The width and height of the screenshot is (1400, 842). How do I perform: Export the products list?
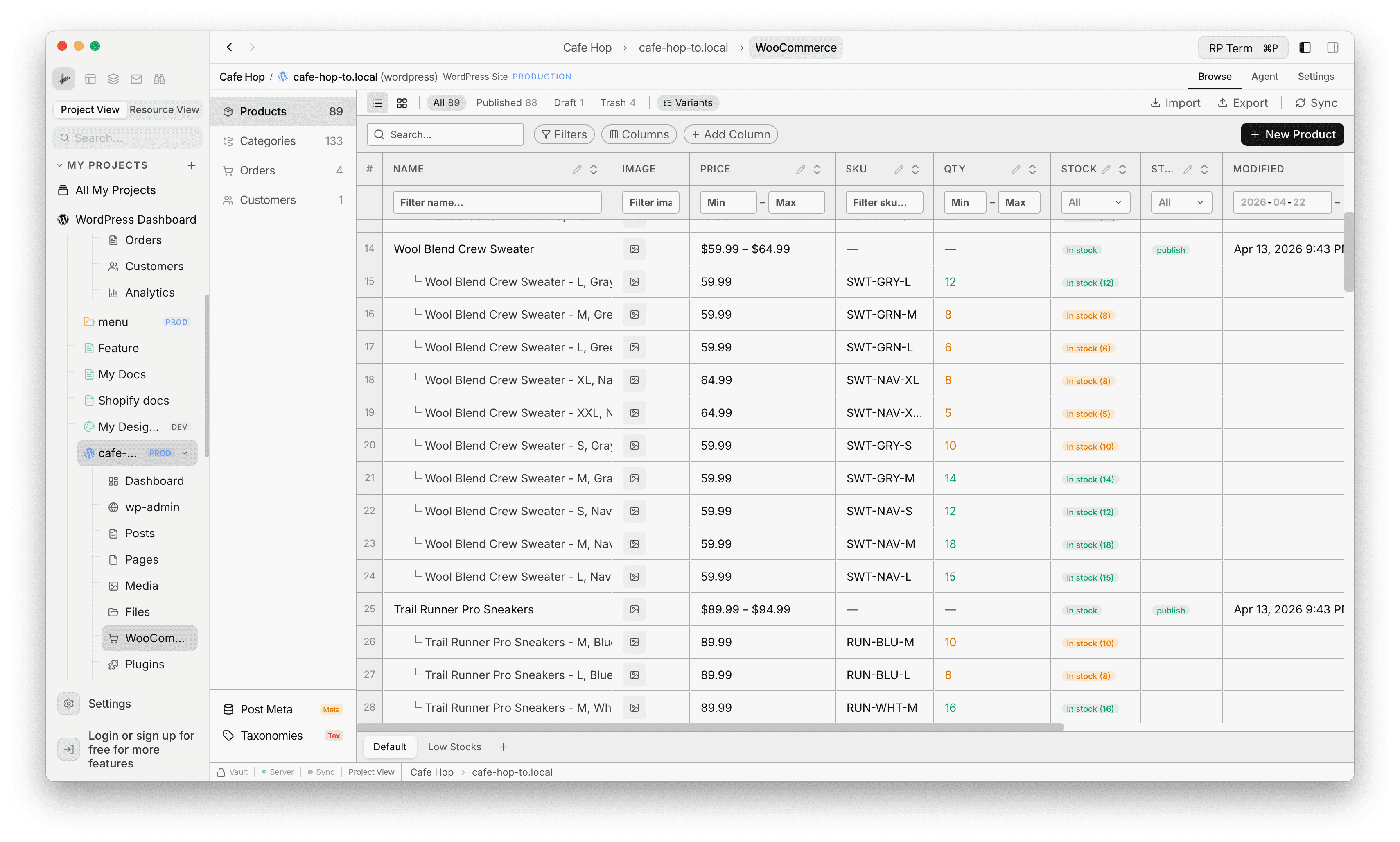[x=1243, y=103]
